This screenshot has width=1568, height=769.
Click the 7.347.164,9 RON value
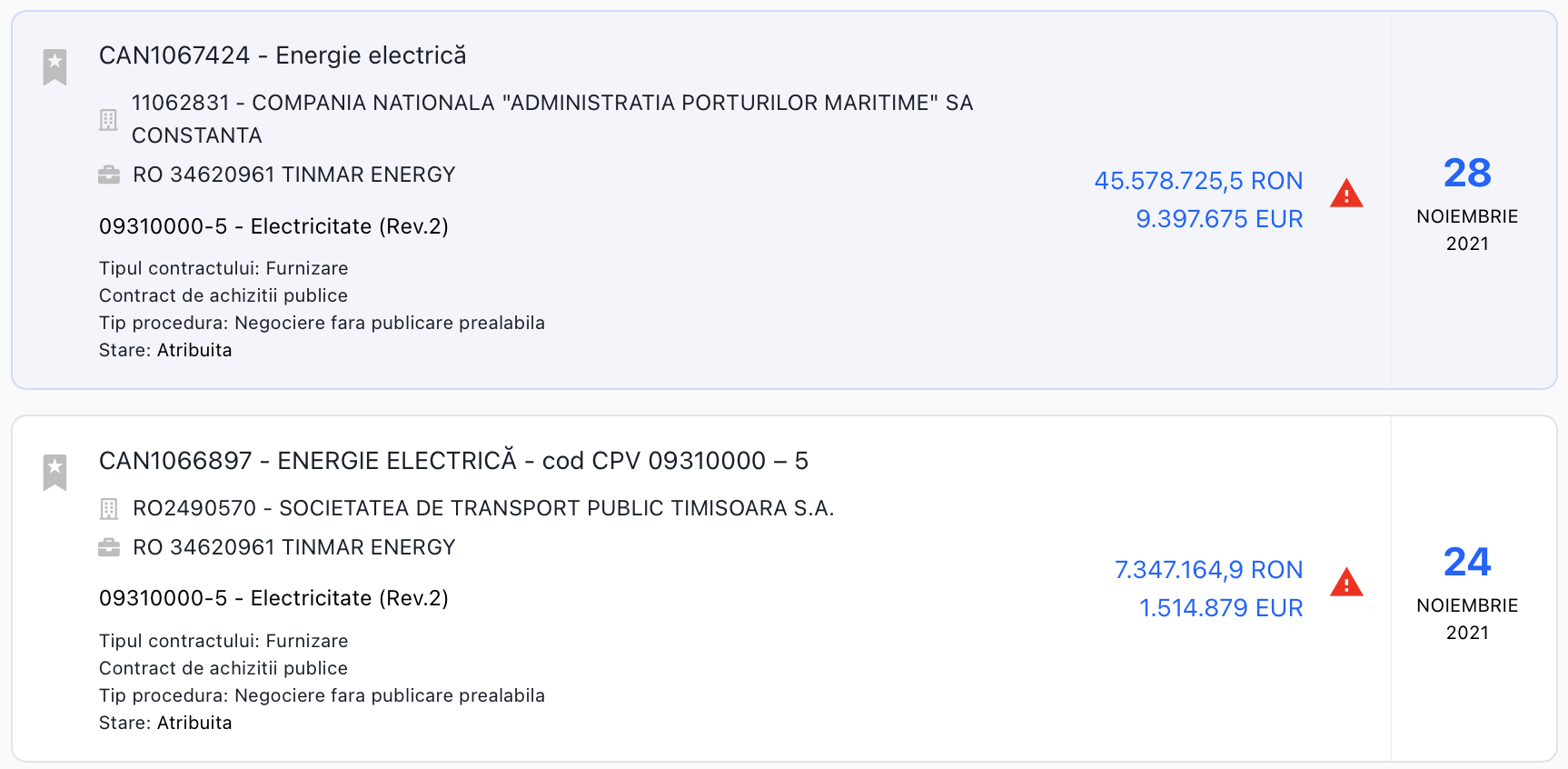[x=1208, y=570]
